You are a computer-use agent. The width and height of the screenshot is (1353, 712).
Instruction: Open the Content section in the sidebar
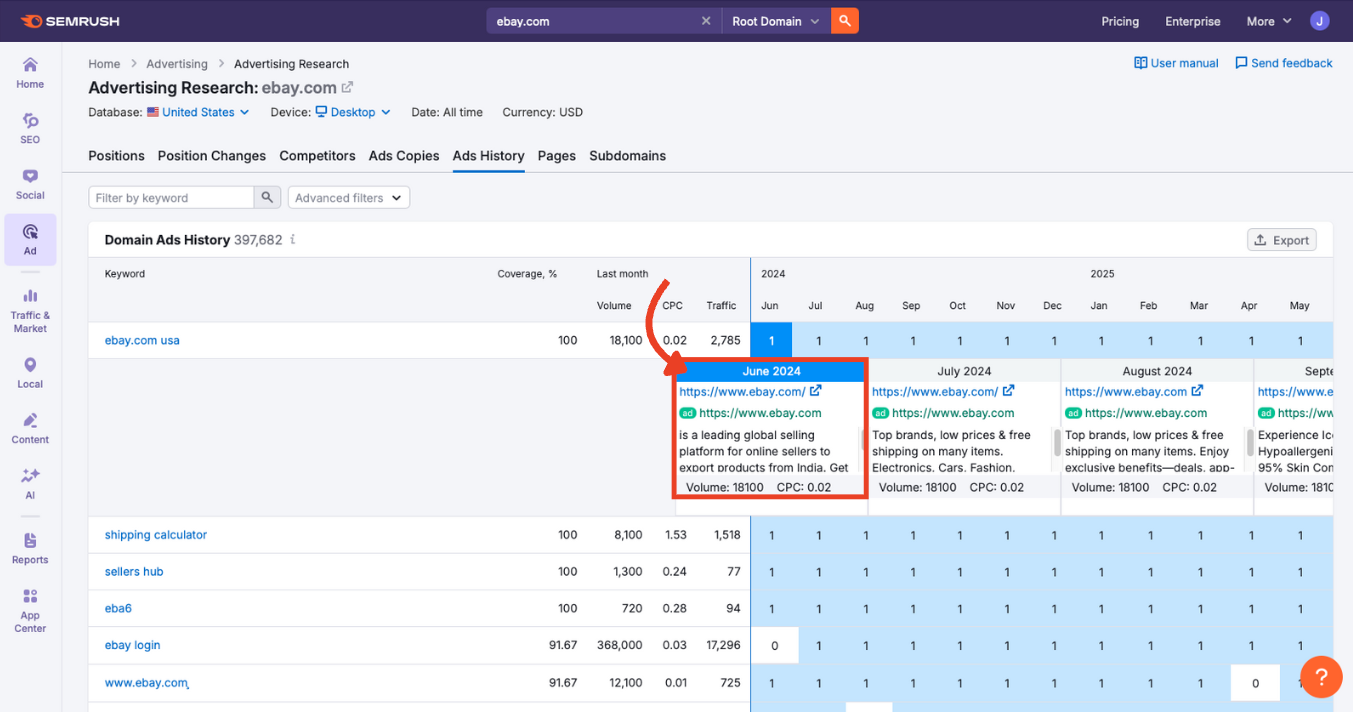29,427
